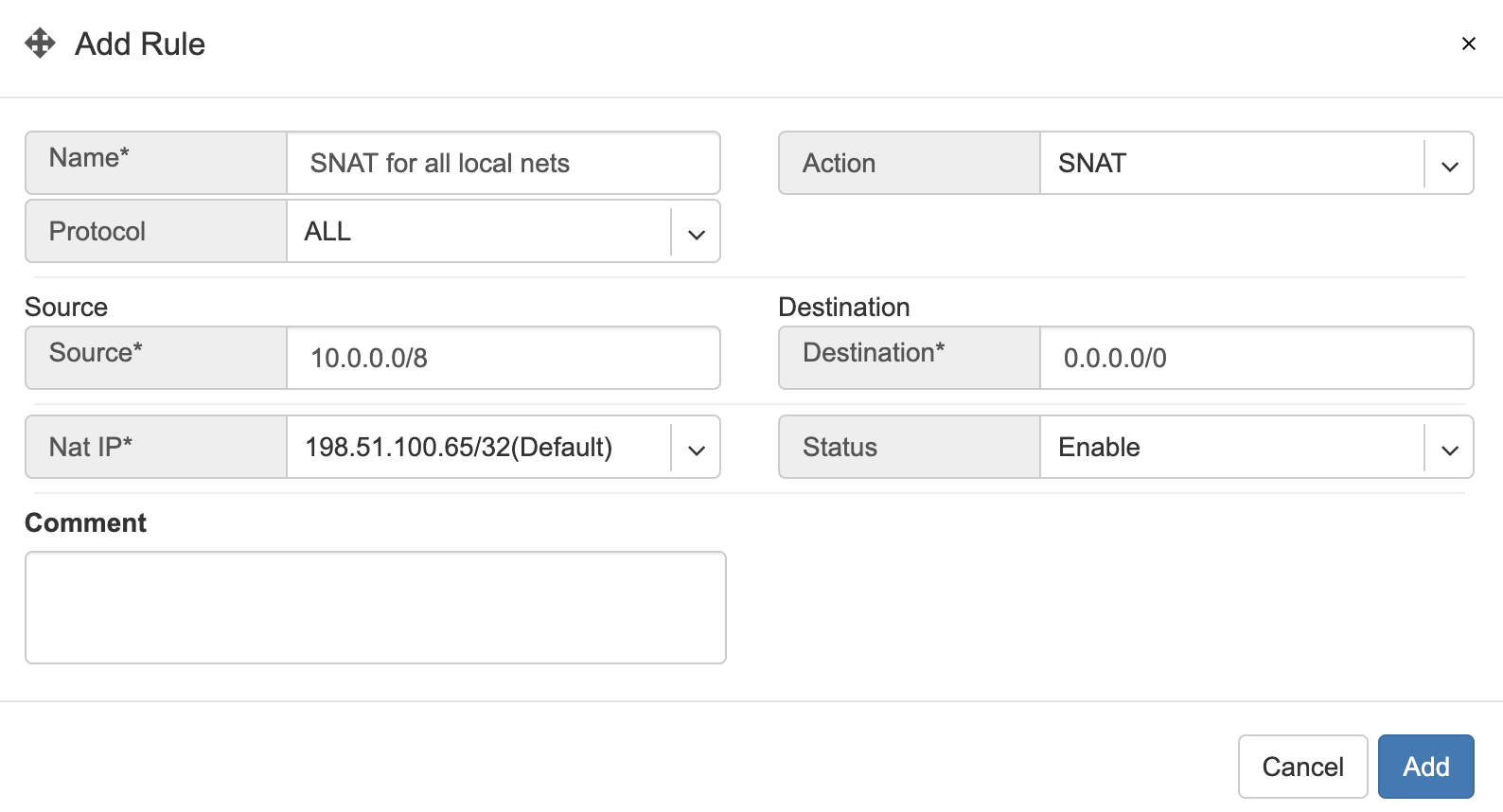Click the Status dropdown chevron
1503x812 pixels.
pos(1449,449)
